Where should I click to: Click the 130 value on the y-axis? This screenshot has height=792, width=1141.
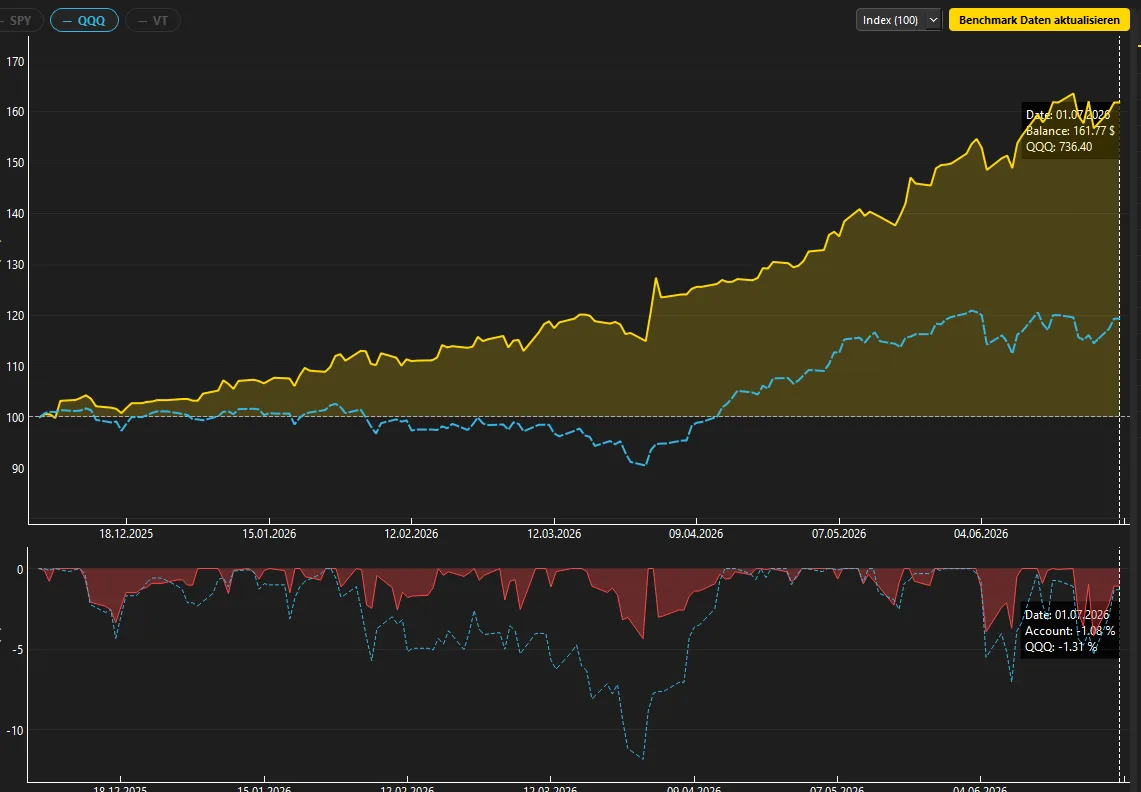(x=15, y=265)
